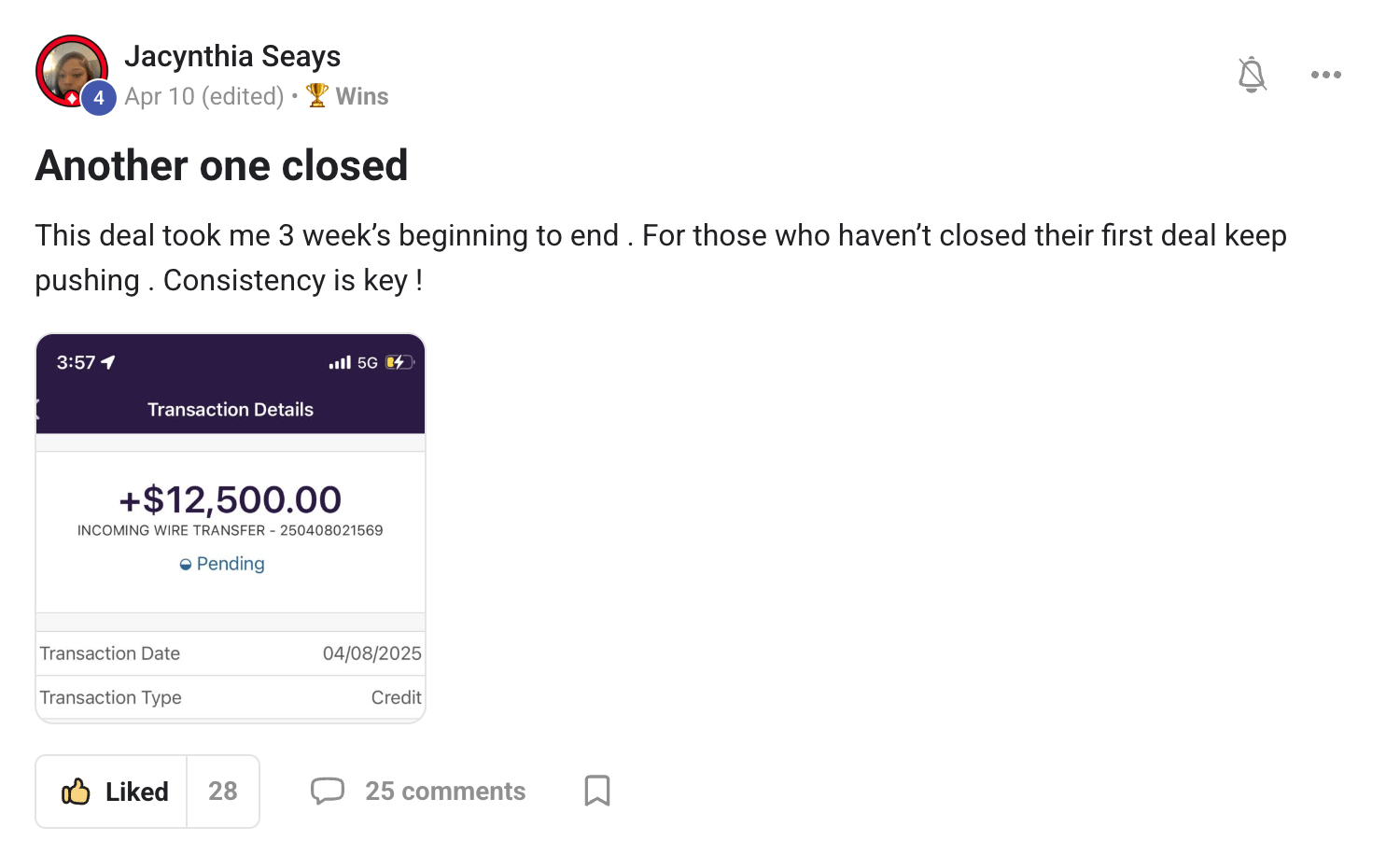1400x855 pixels.
Task: View the 28 likes count
Action: click(223, 792)
